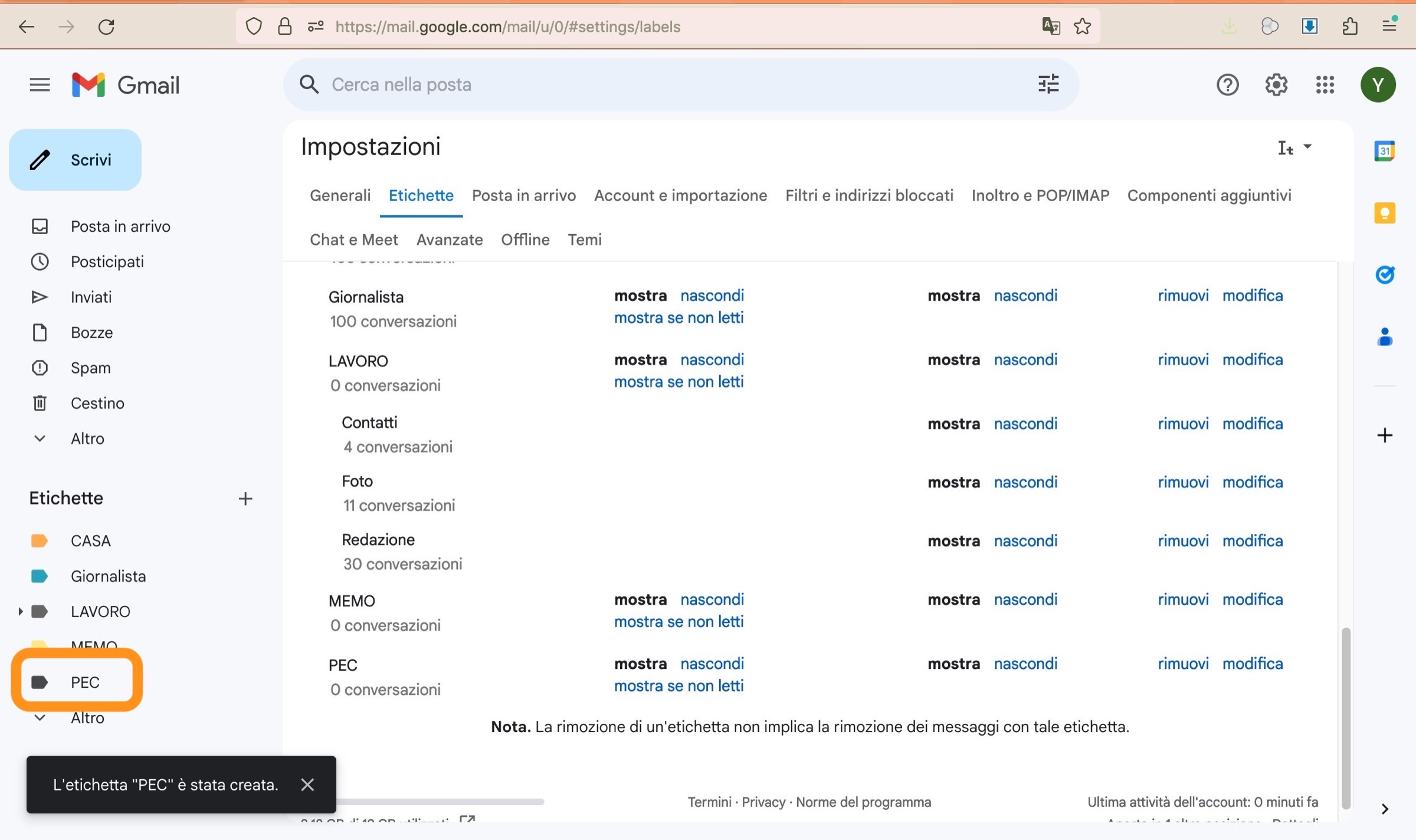Add new label with plus next to Etichette
This screenshot has width=1416, height=840.
[x=245, y=498]
